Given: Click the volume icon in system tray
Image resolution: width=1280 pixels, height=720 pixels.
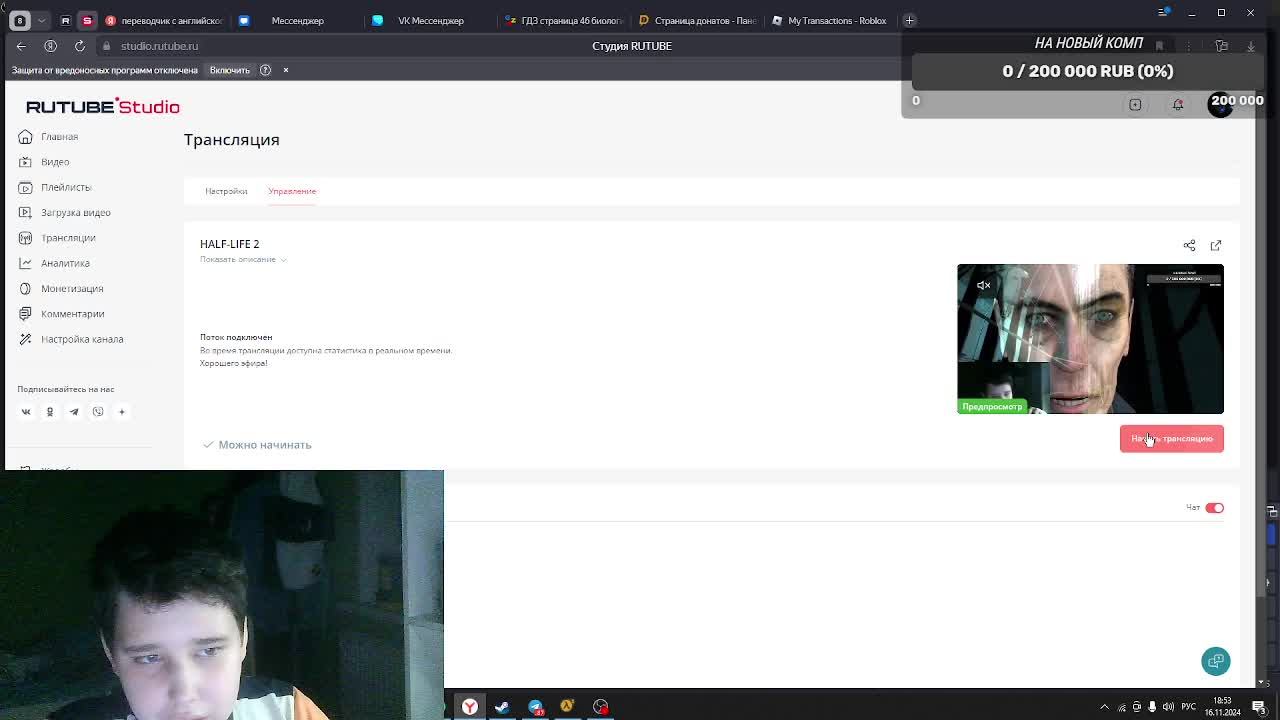Looking at the screenshot, I should tap(1169, 707).
